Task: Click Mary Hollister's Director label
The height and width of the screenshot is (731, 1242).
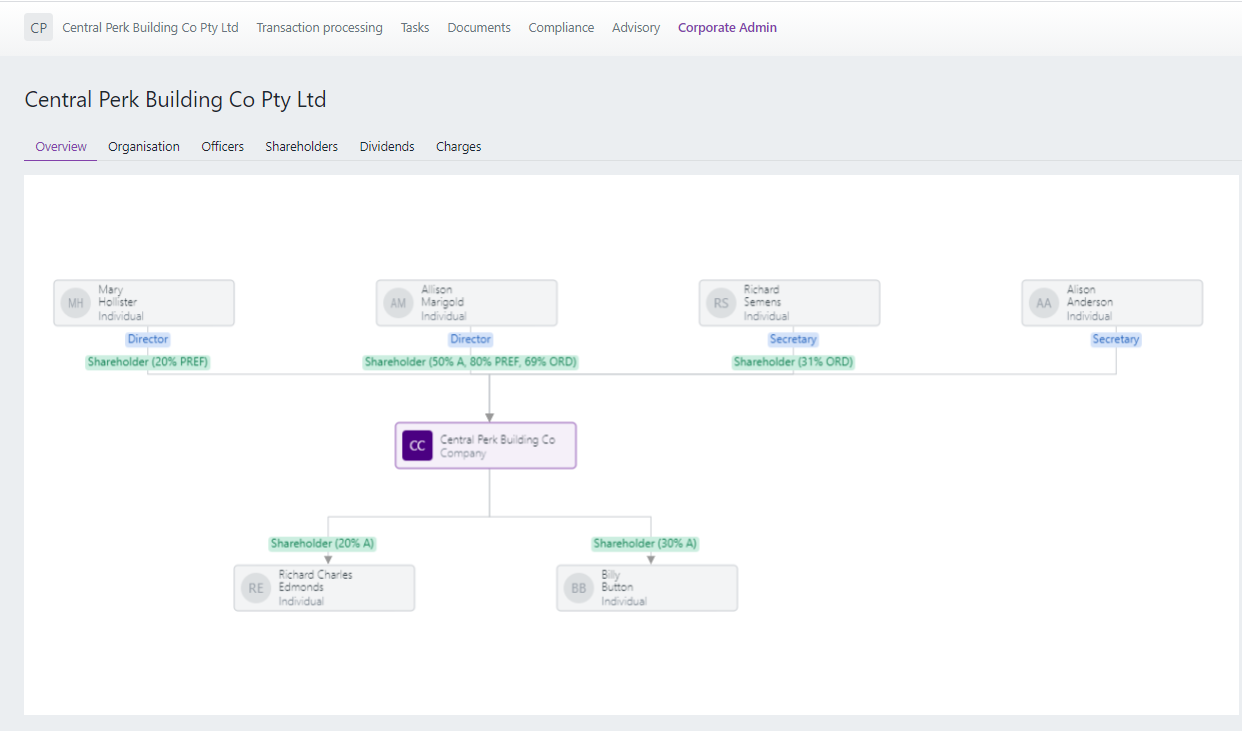Action: tap(148, 339)
